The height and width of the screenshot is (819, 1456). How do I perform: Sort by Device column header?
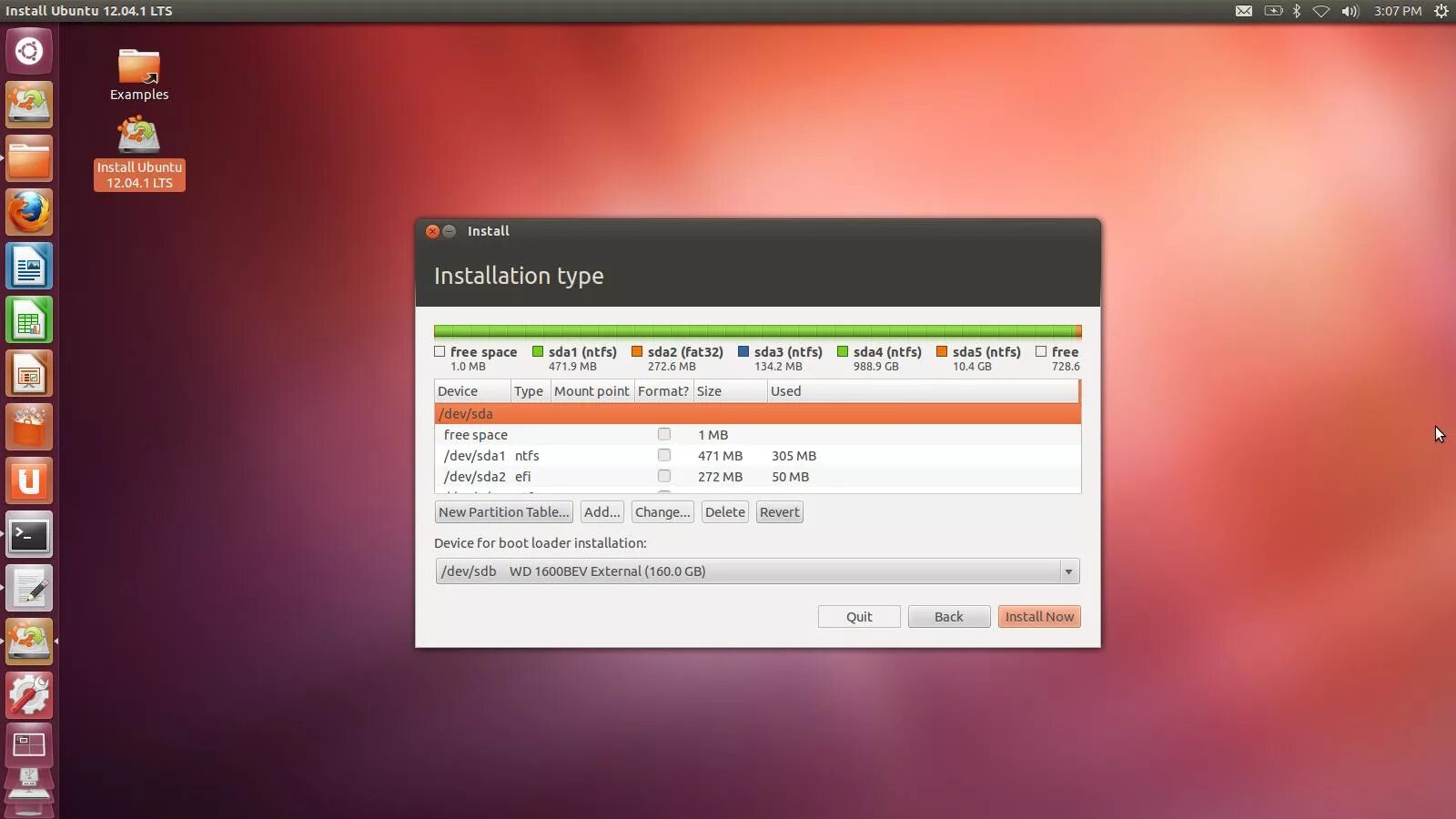[472, 391]
